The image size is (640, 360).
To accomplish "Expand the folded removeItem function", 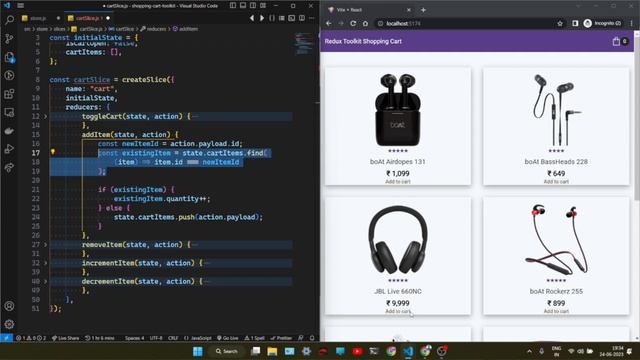I will point(45,245).
